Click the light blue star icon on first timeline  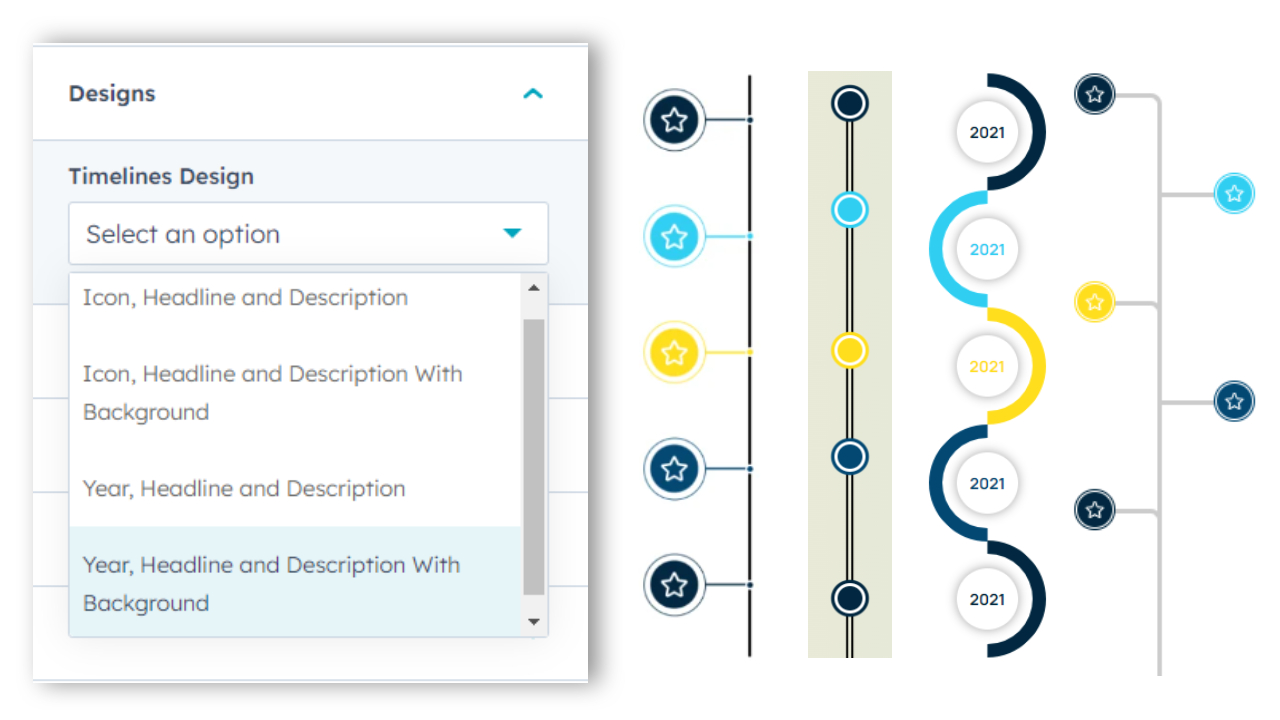tap(674, 237)
